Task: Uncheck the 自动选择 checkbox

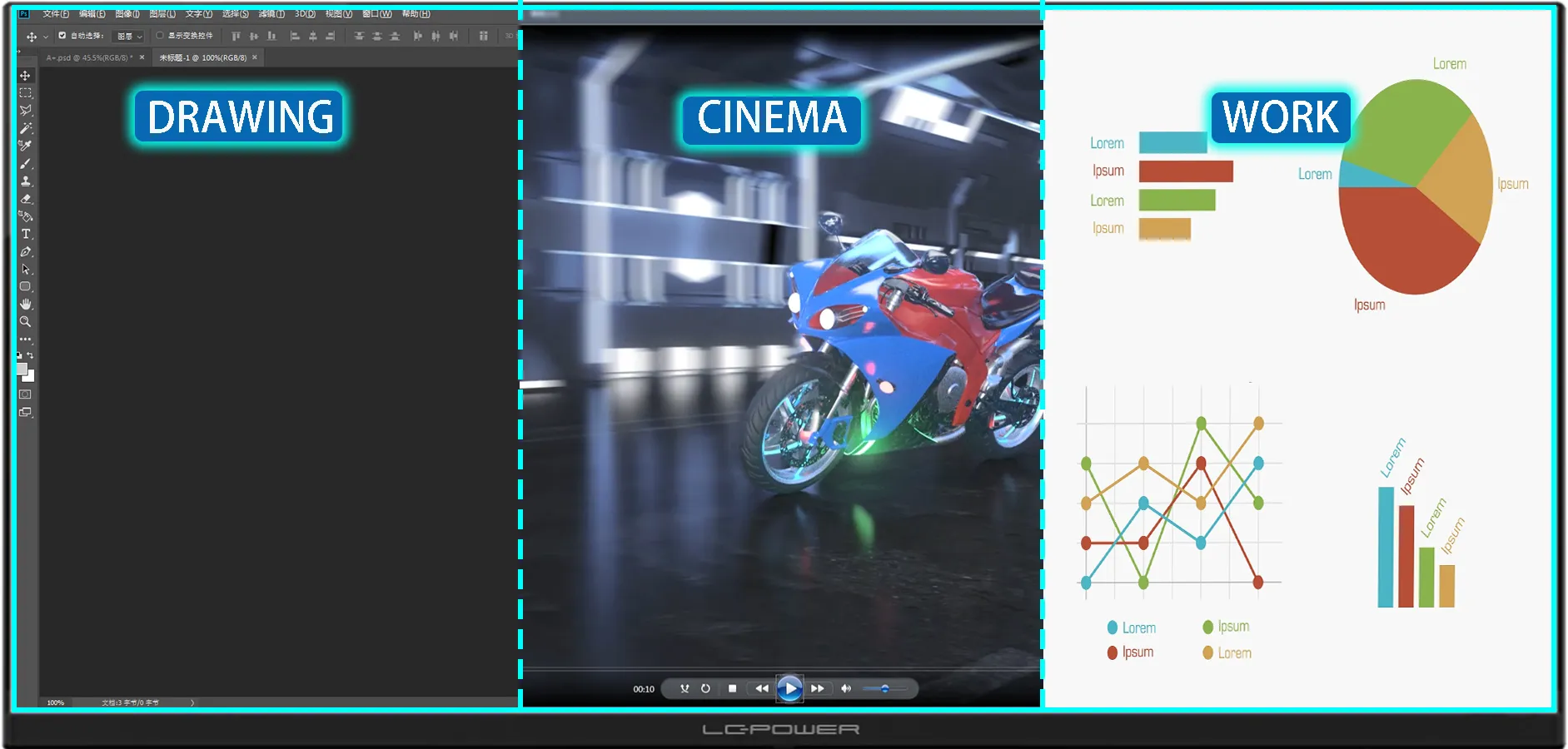Action: point(62,36)
